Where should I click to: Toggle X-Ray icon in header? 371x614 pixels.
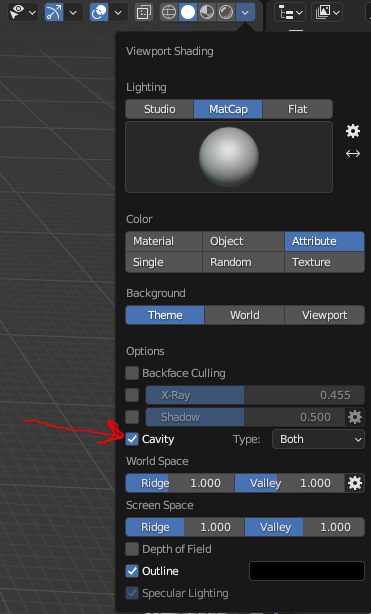point(144,13)
